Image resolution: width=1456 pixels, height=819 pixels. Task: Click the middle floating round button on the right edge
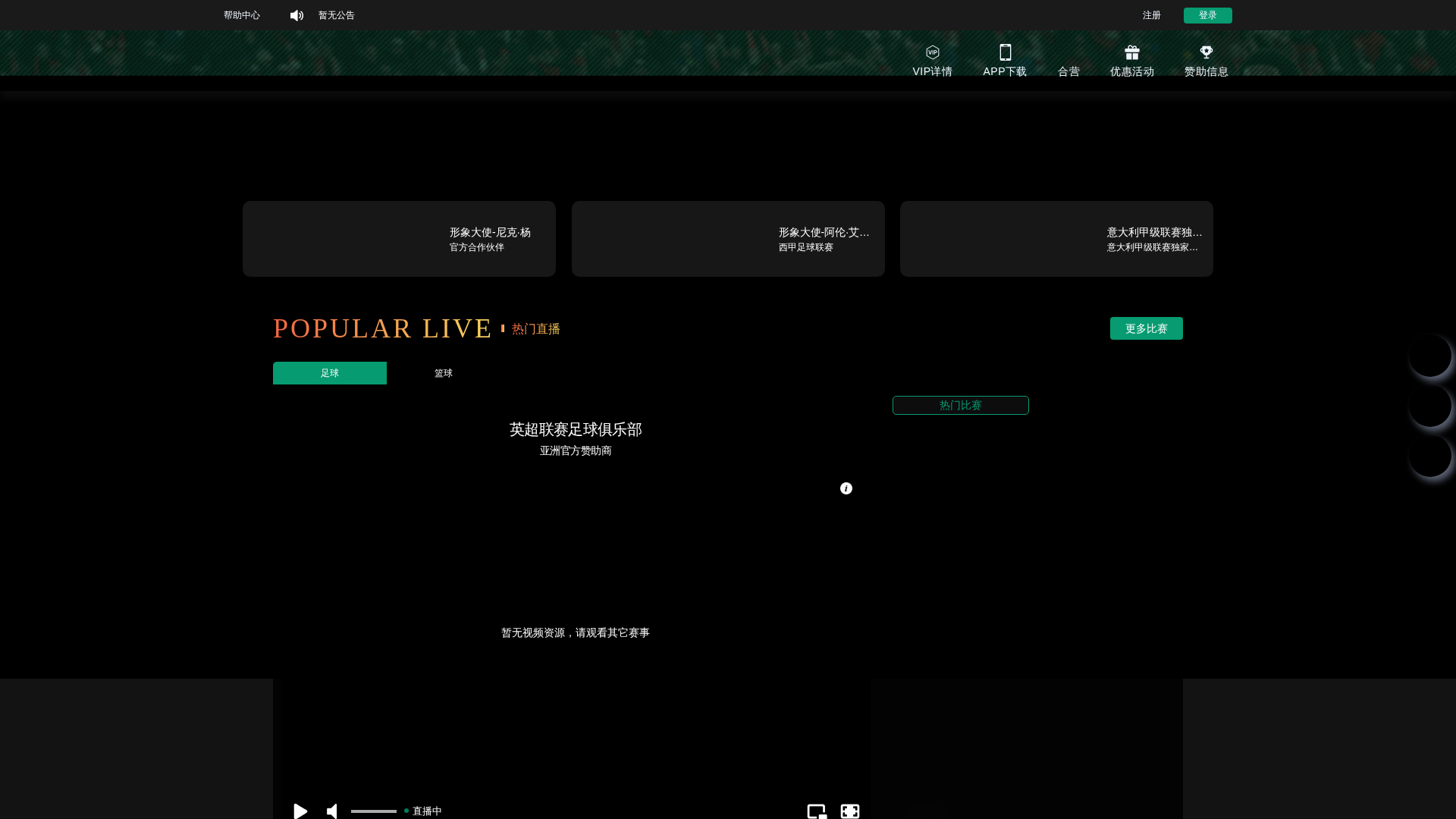tap(1430, 406)
